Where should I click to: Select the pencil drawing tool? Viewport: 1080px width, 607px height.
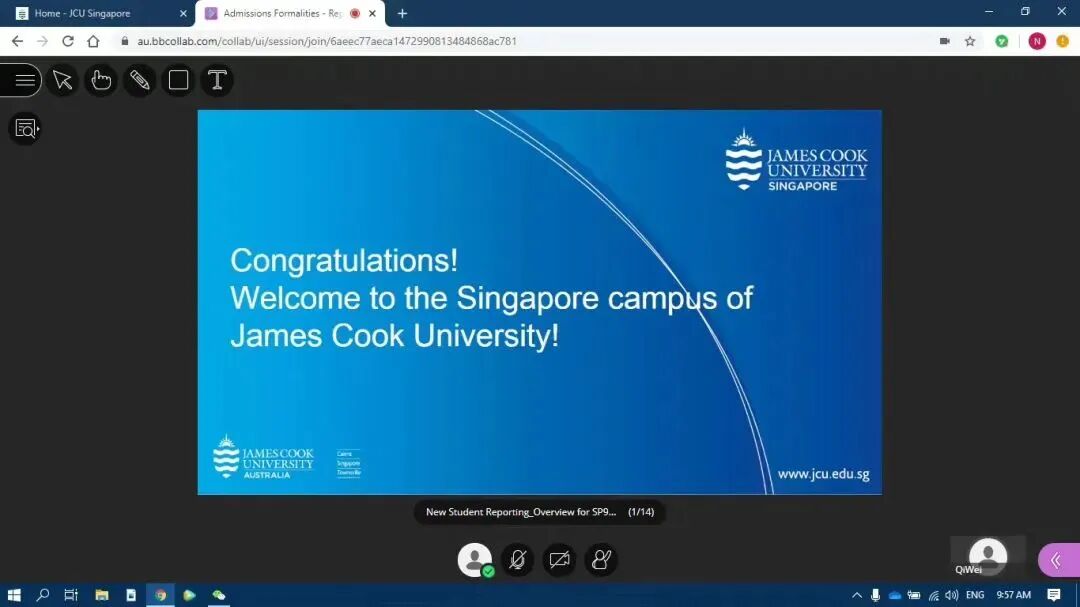140,80
